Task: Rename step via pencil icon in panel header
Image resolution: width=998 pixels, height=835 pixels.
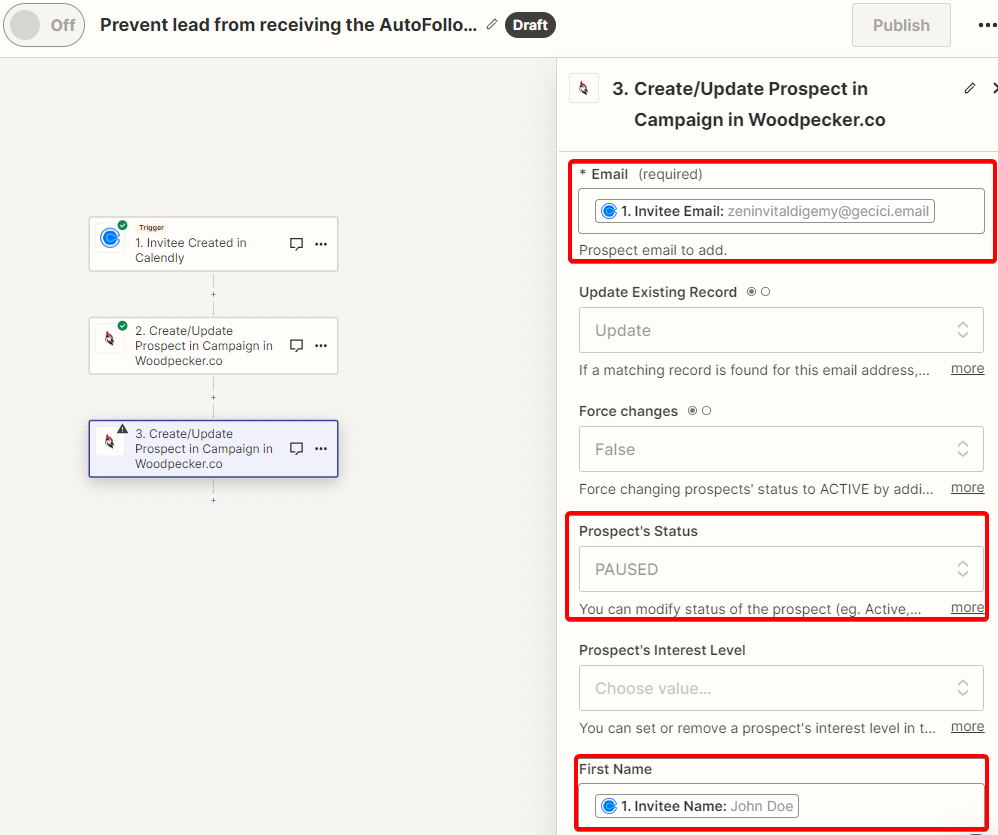Action: 969,88
